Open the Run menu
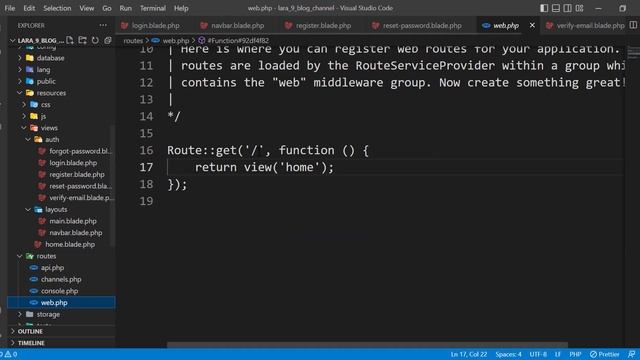 (x=126, y=8)
